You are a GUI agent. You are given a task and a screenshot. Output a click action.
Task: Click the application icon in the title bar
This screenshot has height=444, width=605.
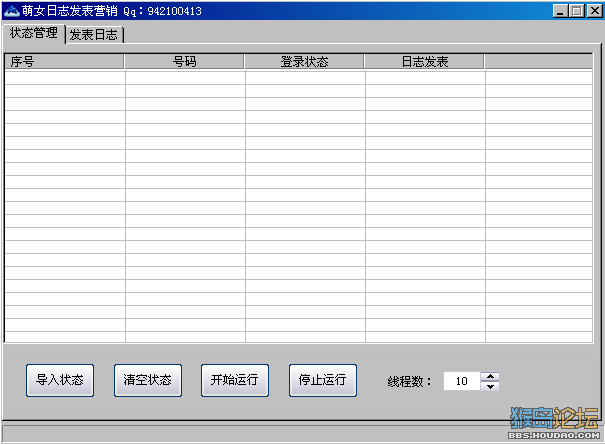11,11
